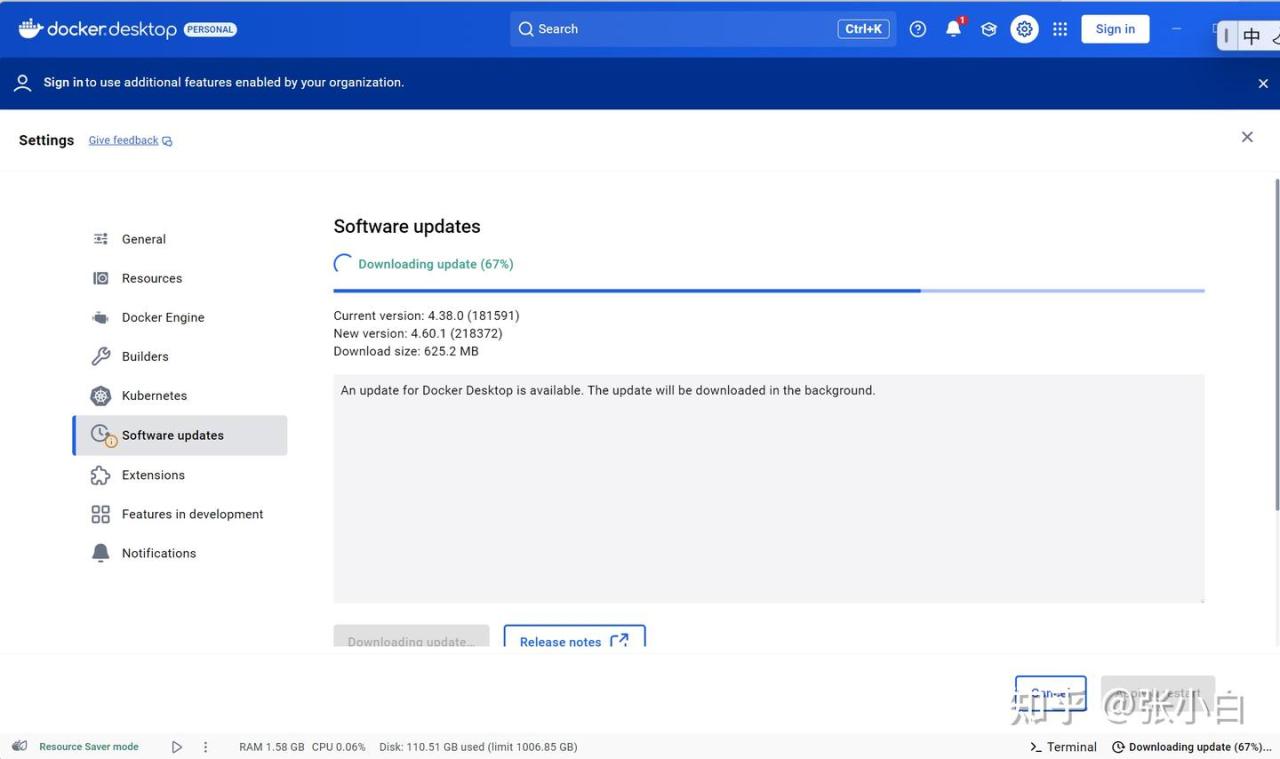Open the Kubernetes settings page
This screenshot has height=759, width=1280.
click(x=154, y=395)
